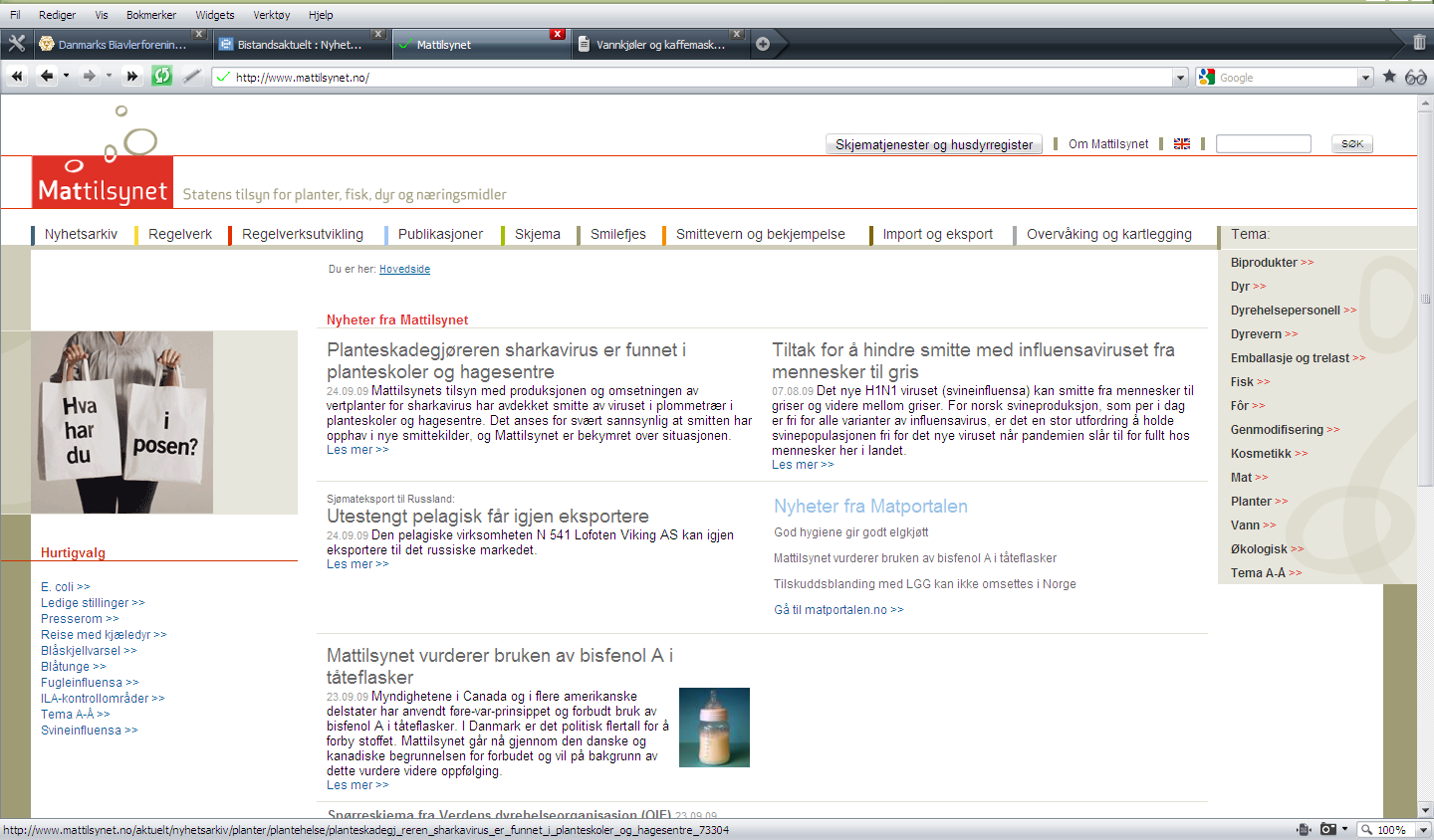Open Import og eksport navigation item

pyautogui.click(x=938, y=234)
